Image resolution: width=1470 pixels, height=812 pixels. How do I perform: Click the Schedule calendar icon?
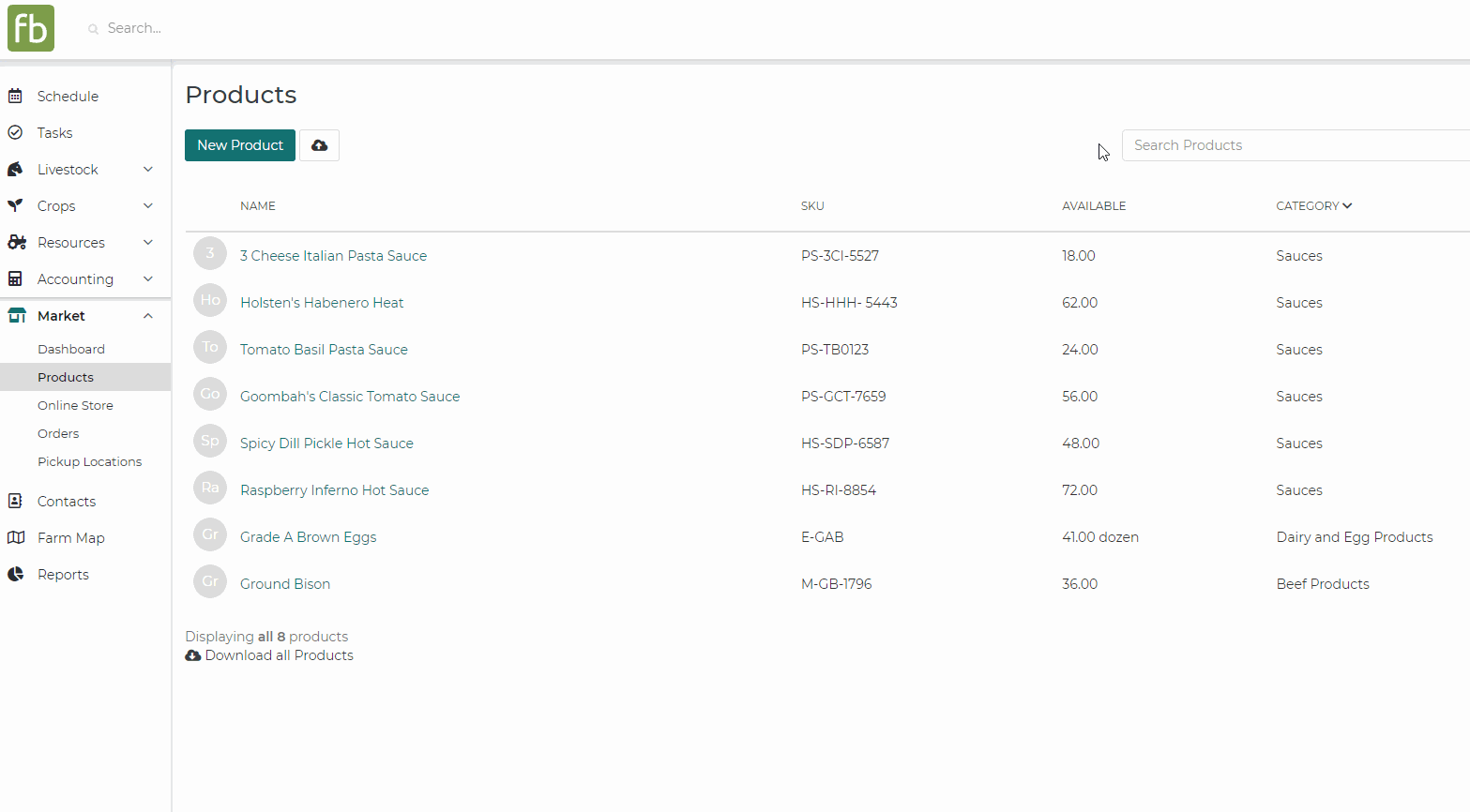click(15, 97)
